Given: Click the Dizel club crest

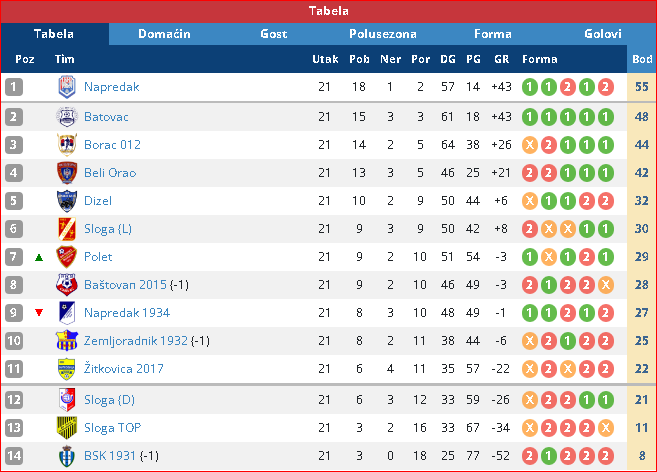Looking at the screenshot, I should [67, 201].
